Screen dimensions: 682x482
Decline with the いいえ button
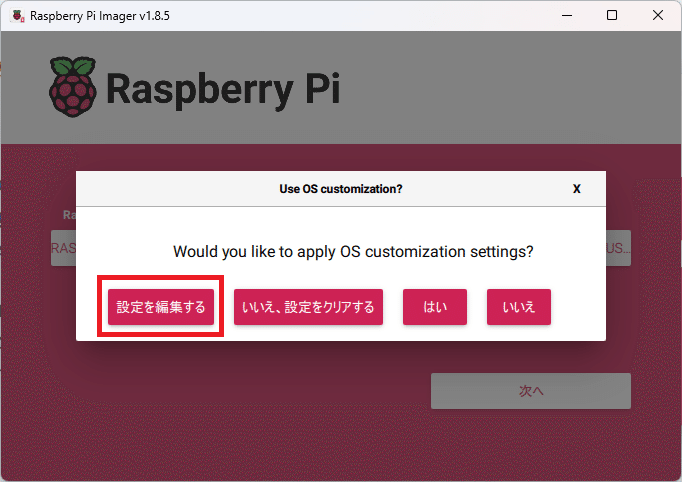point(518,307)
